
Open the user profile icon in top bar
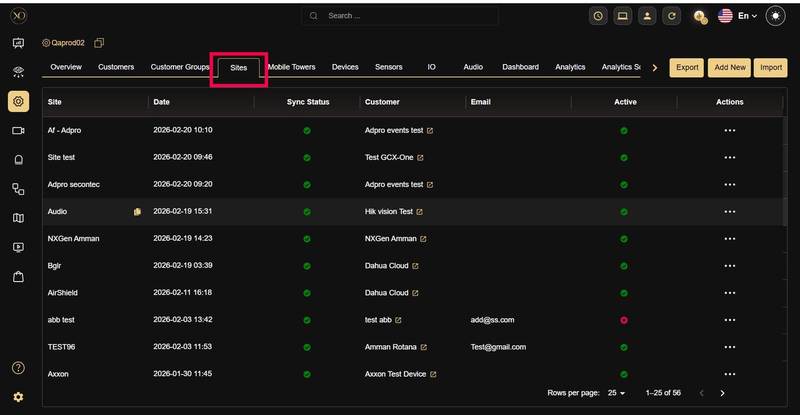(x=647, y=16)
